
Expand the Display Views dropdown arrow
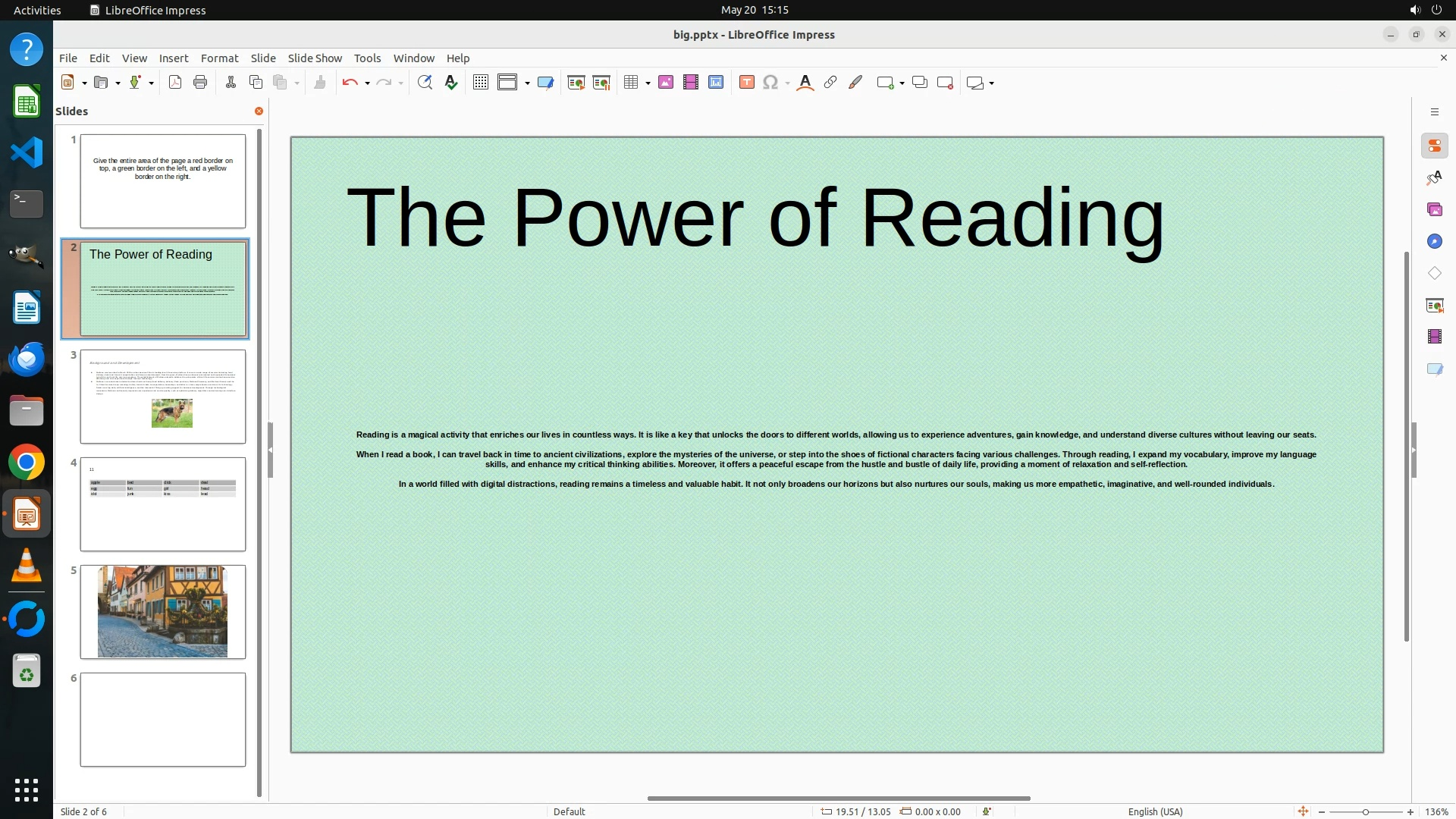pyautogui.click(x=527, y=83)
